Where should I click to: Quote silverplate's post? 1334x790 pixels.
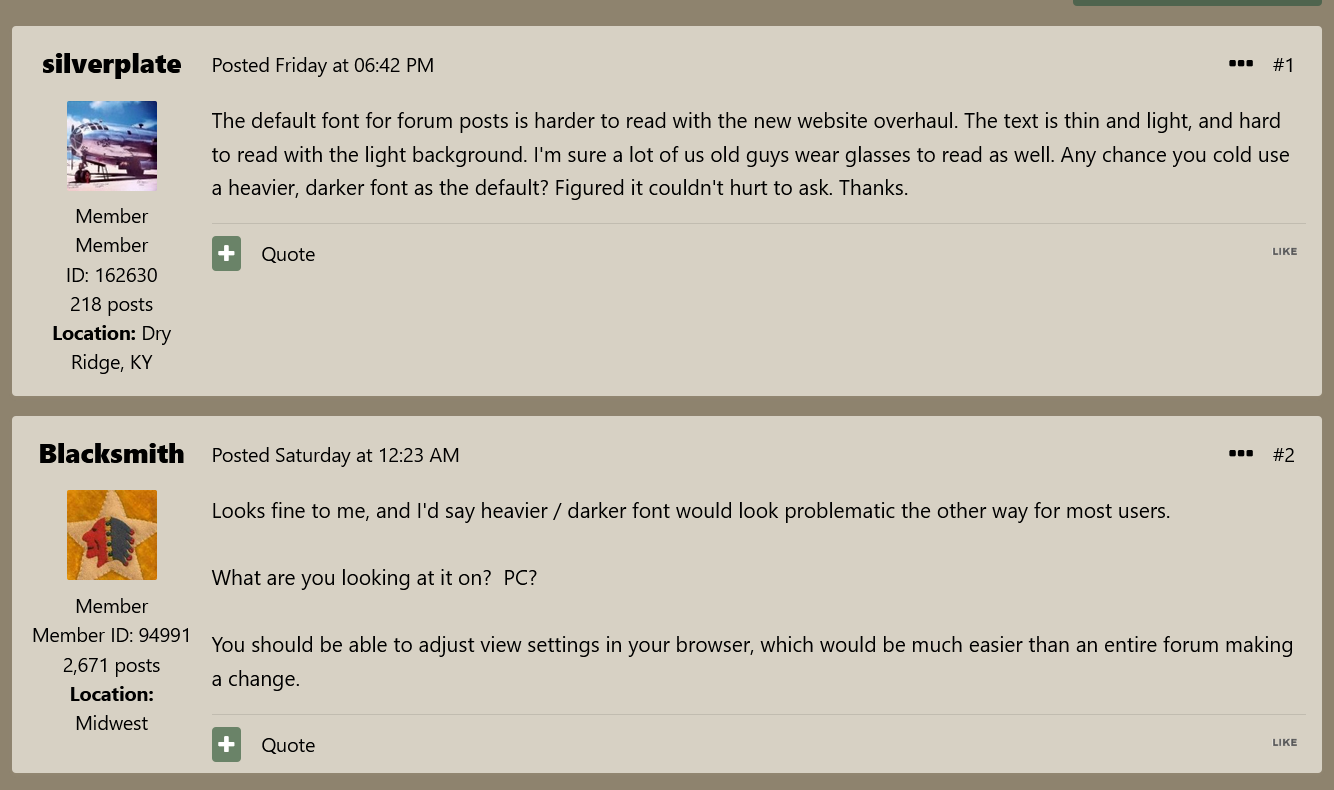[288, 254]
